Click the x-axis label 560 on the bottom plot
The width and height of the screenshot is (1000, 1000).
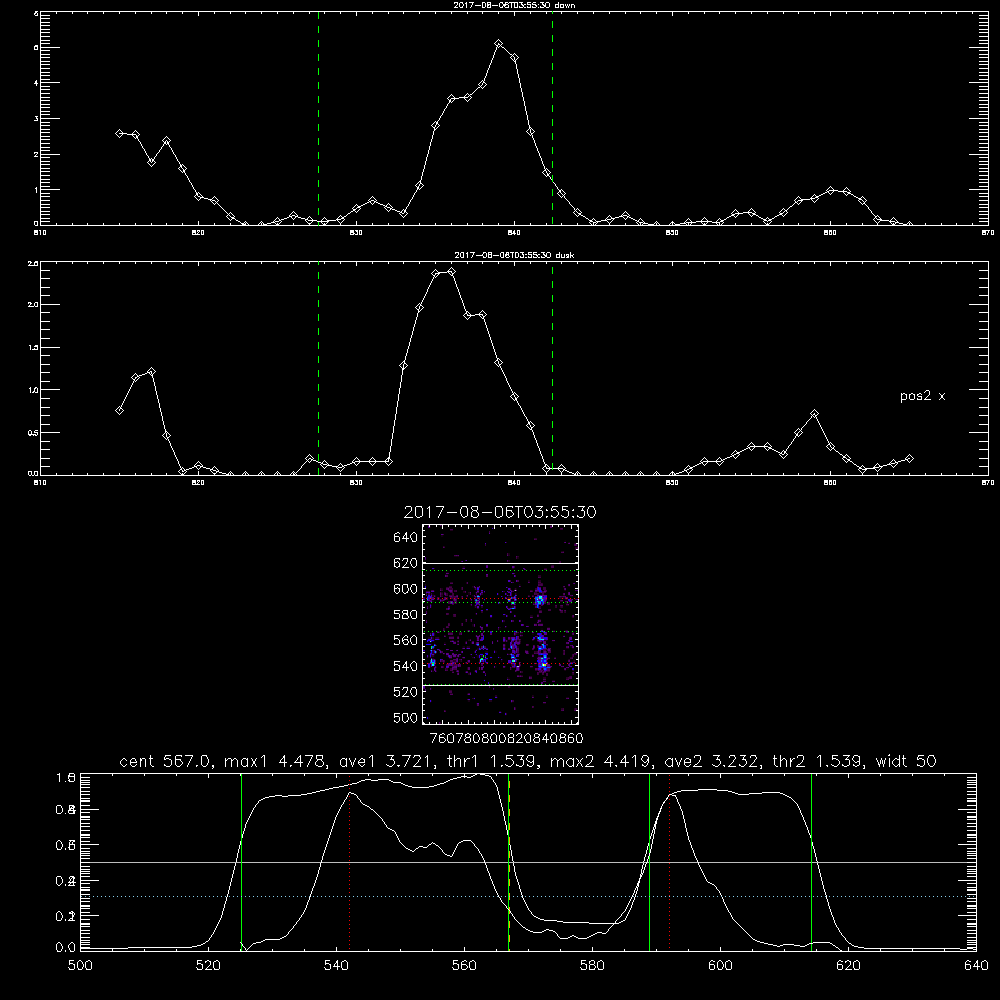464,966
